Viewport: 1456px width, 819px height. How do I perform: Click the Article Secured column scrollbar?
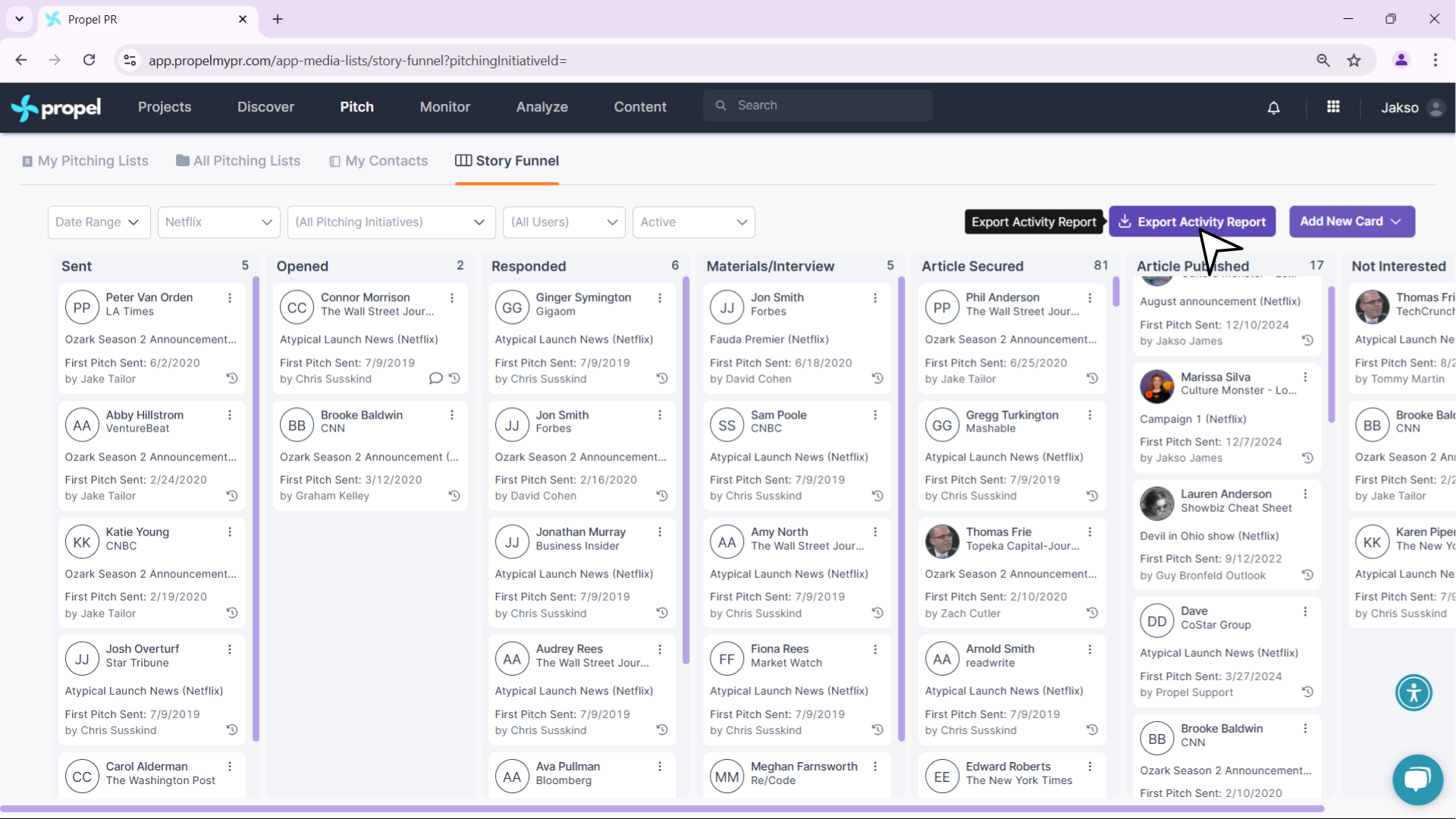click(x=1116, y=292)
